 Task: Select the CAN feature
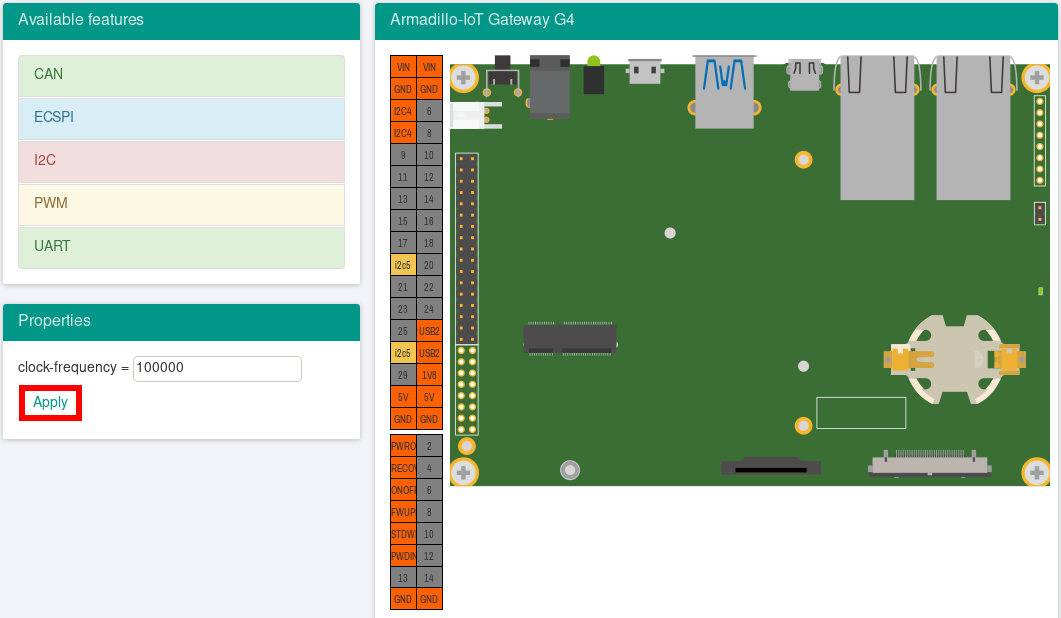(x=181, y=75)
